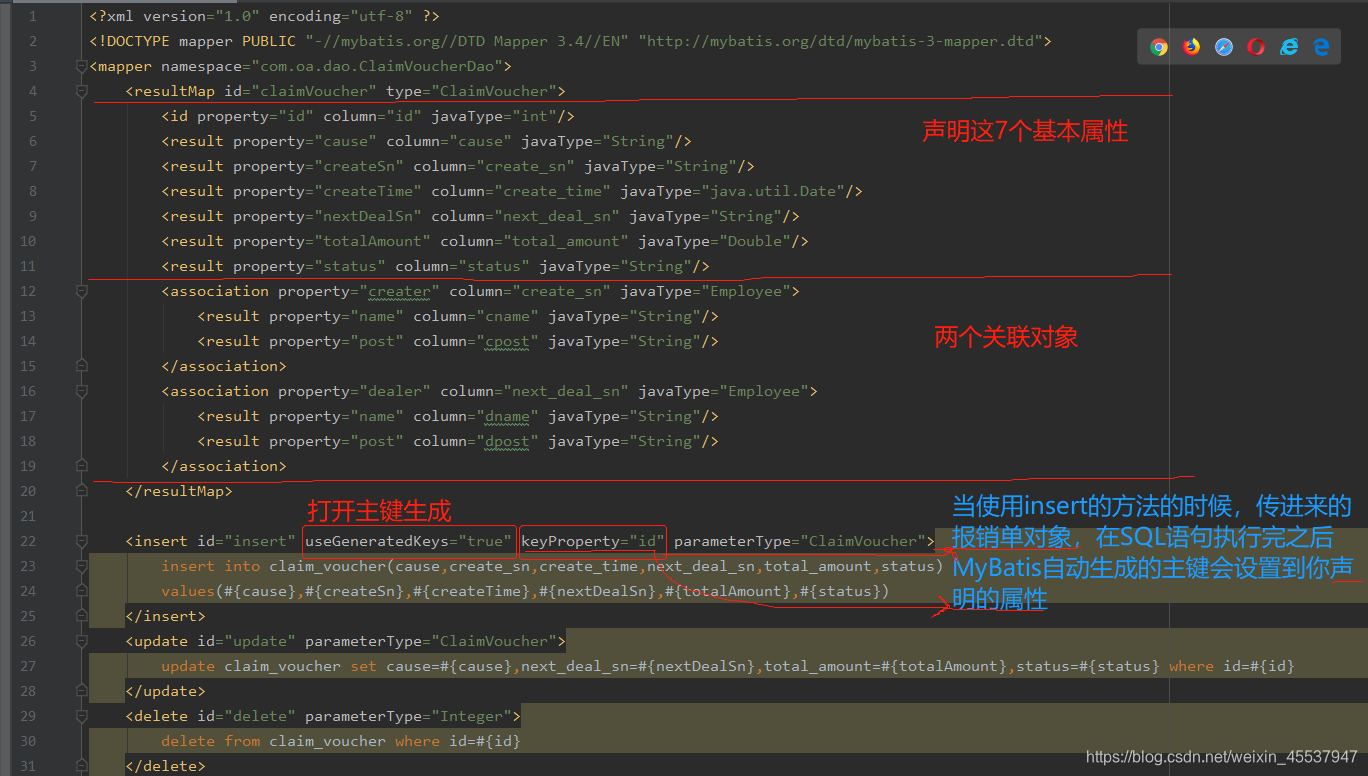Open preview in Edge browser icon
1368x776 pixels.
[1322, 47]
